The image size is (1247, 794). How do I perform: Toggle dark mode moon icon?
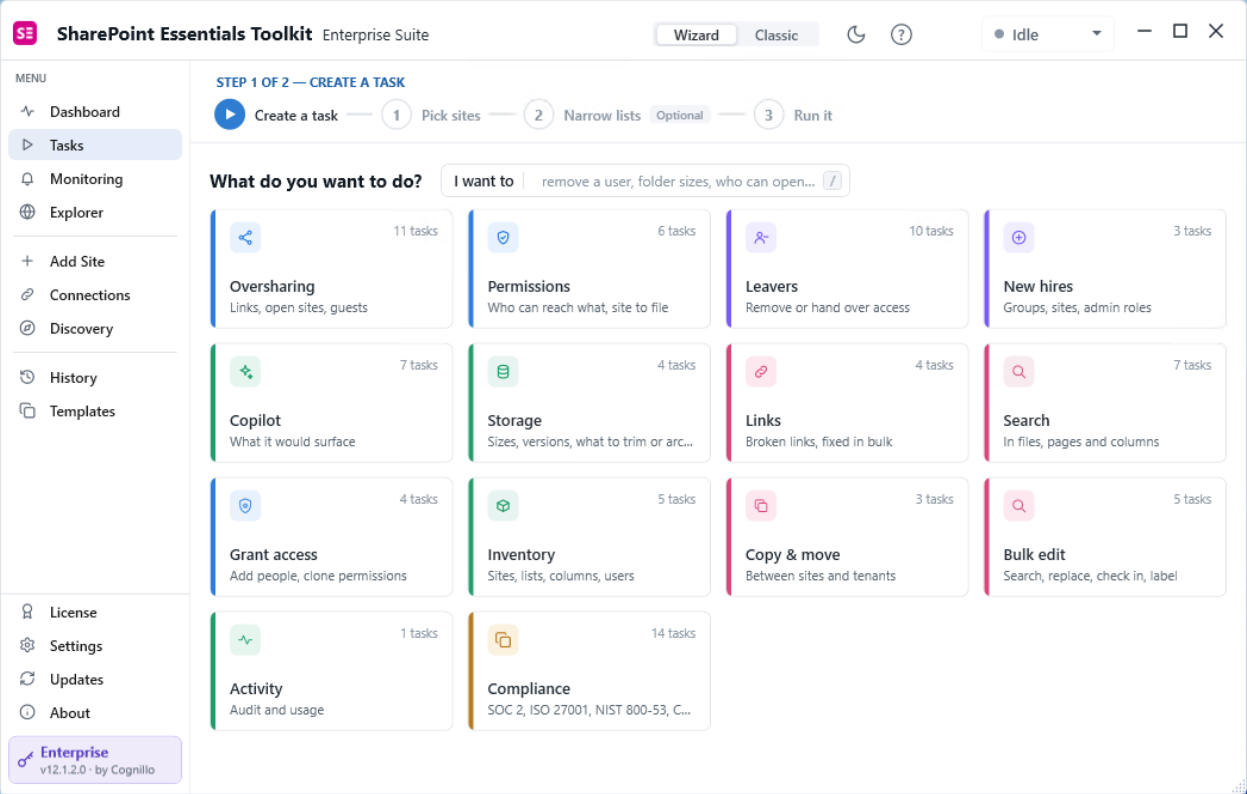click(856, 34)
